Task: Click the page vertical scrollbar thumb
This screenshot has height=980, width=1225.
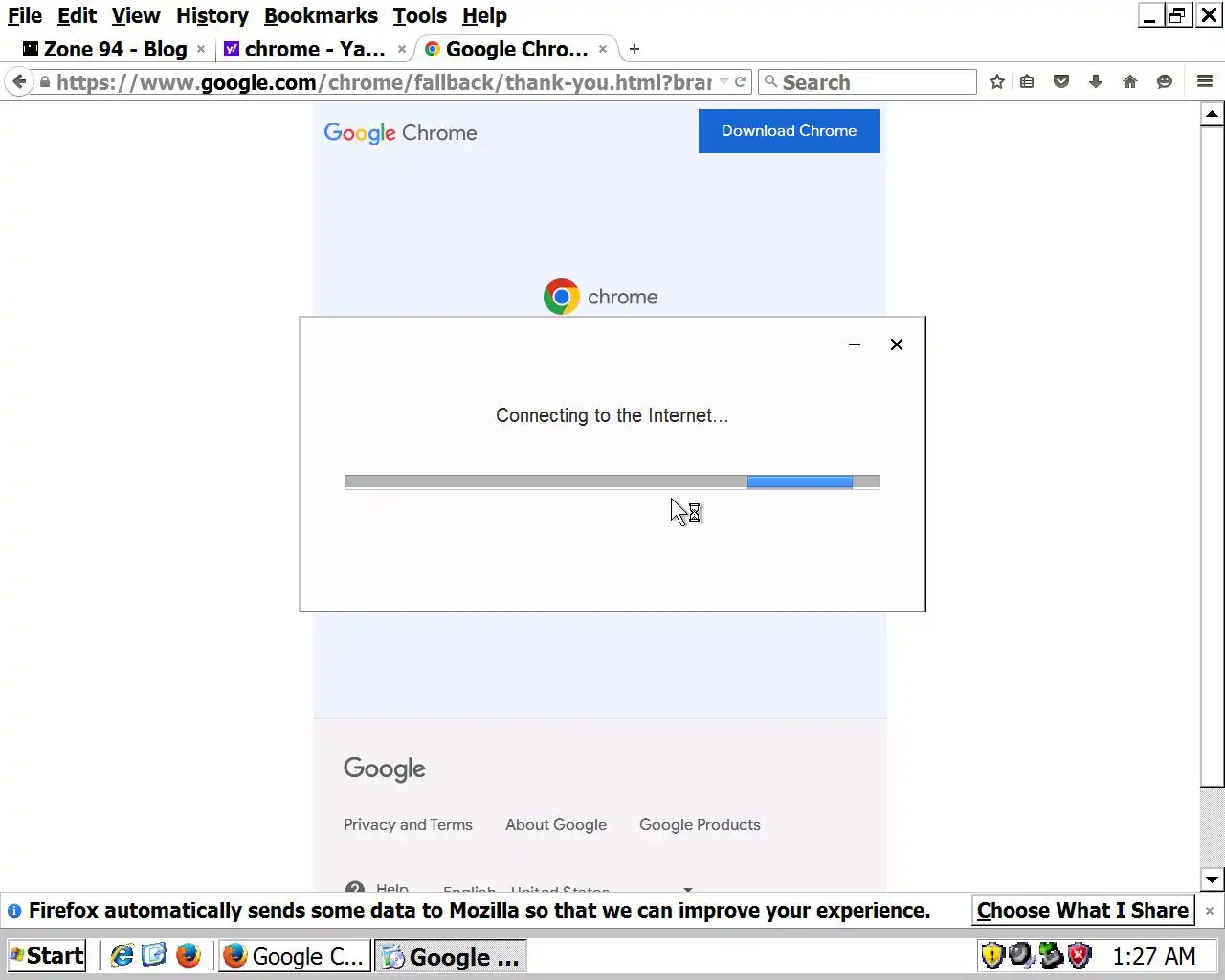Action: [x=1212, y=456]
